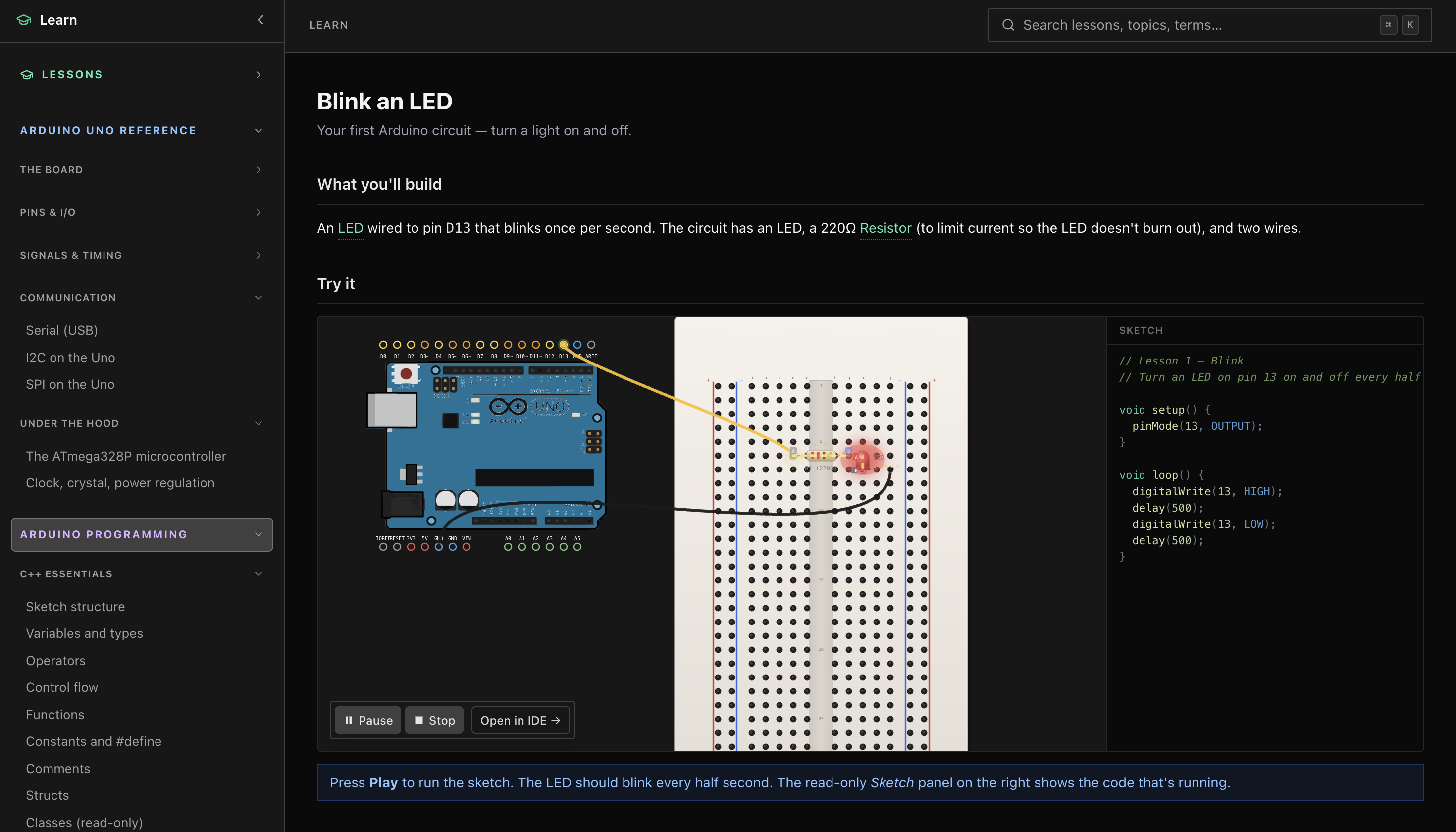The height and width of the screenshot is (832, 1456).
Task: Pause the running simulation
Action: [368, 720]
